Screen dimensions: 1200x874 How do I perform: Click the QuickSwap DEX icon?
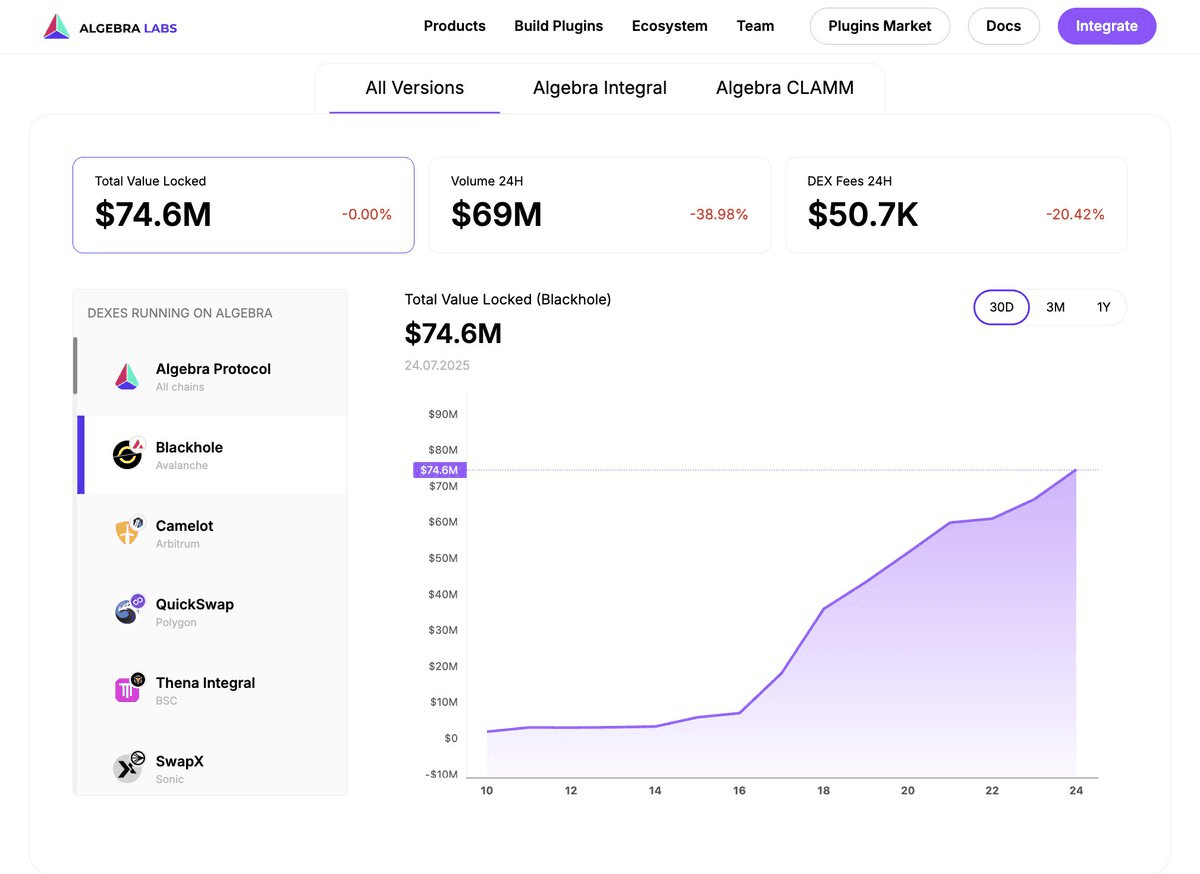128,611
